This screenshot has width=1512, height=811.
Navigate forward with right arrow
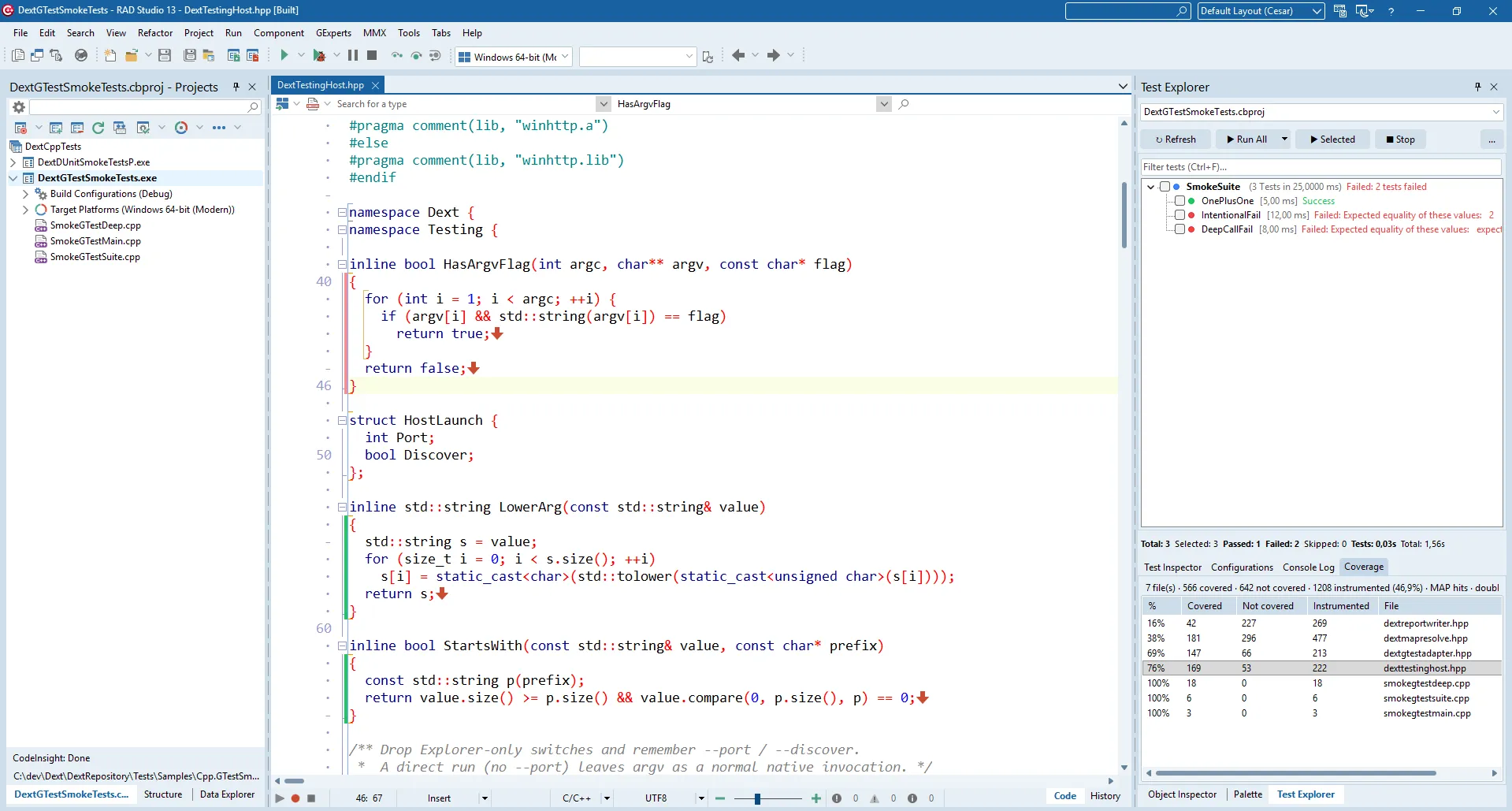[774, 55]
